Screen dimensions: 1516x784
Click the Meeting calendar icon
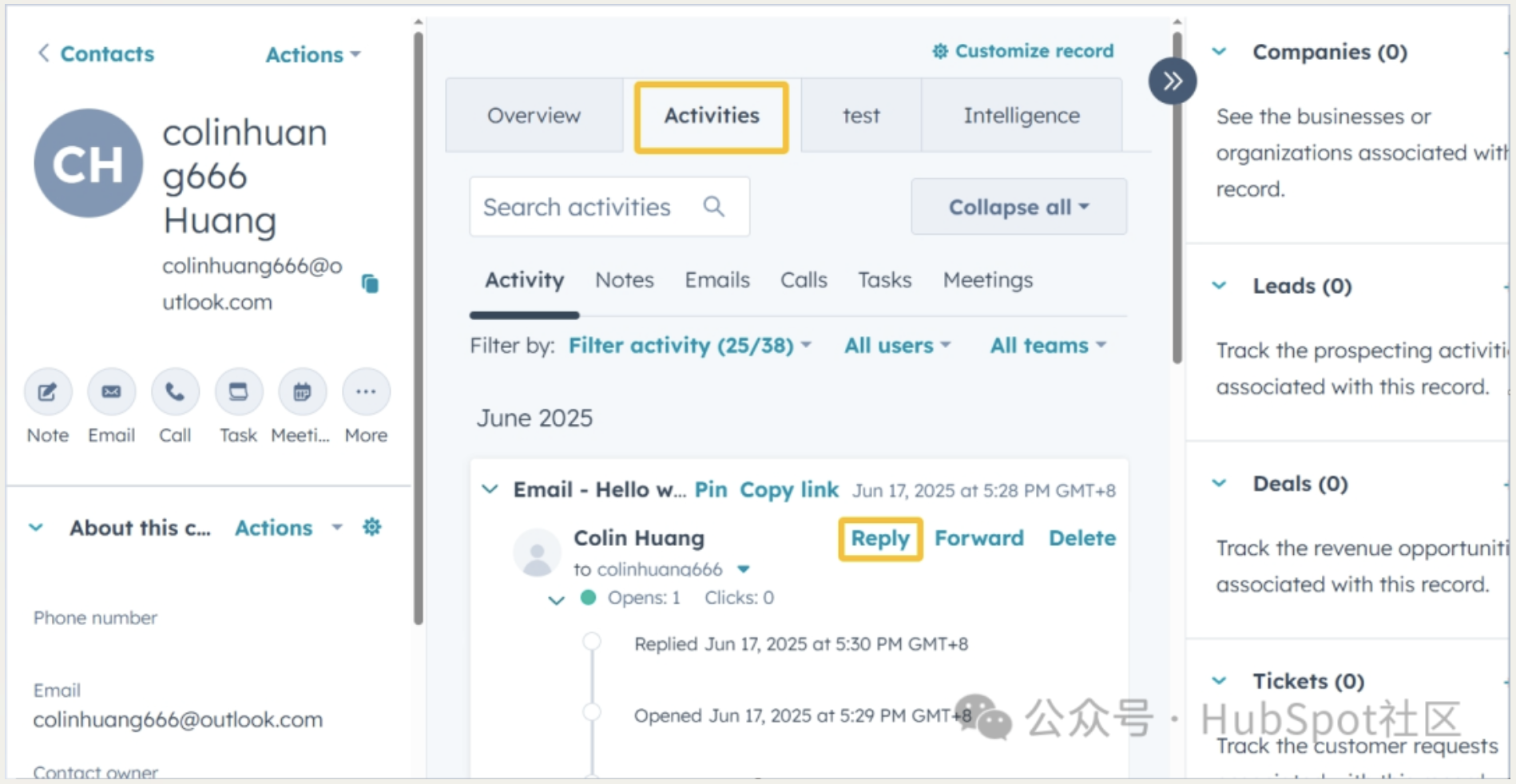coord(302,392)
